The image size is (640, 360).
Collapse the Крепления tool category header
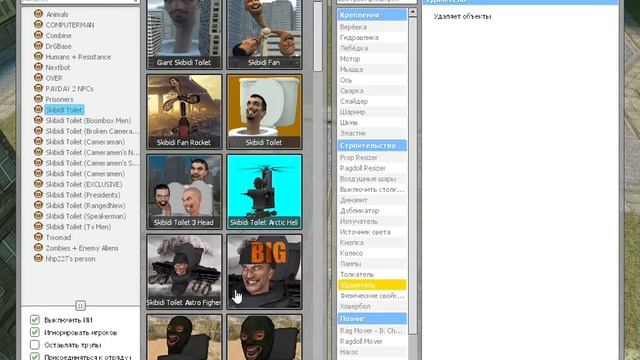[372, 15]
